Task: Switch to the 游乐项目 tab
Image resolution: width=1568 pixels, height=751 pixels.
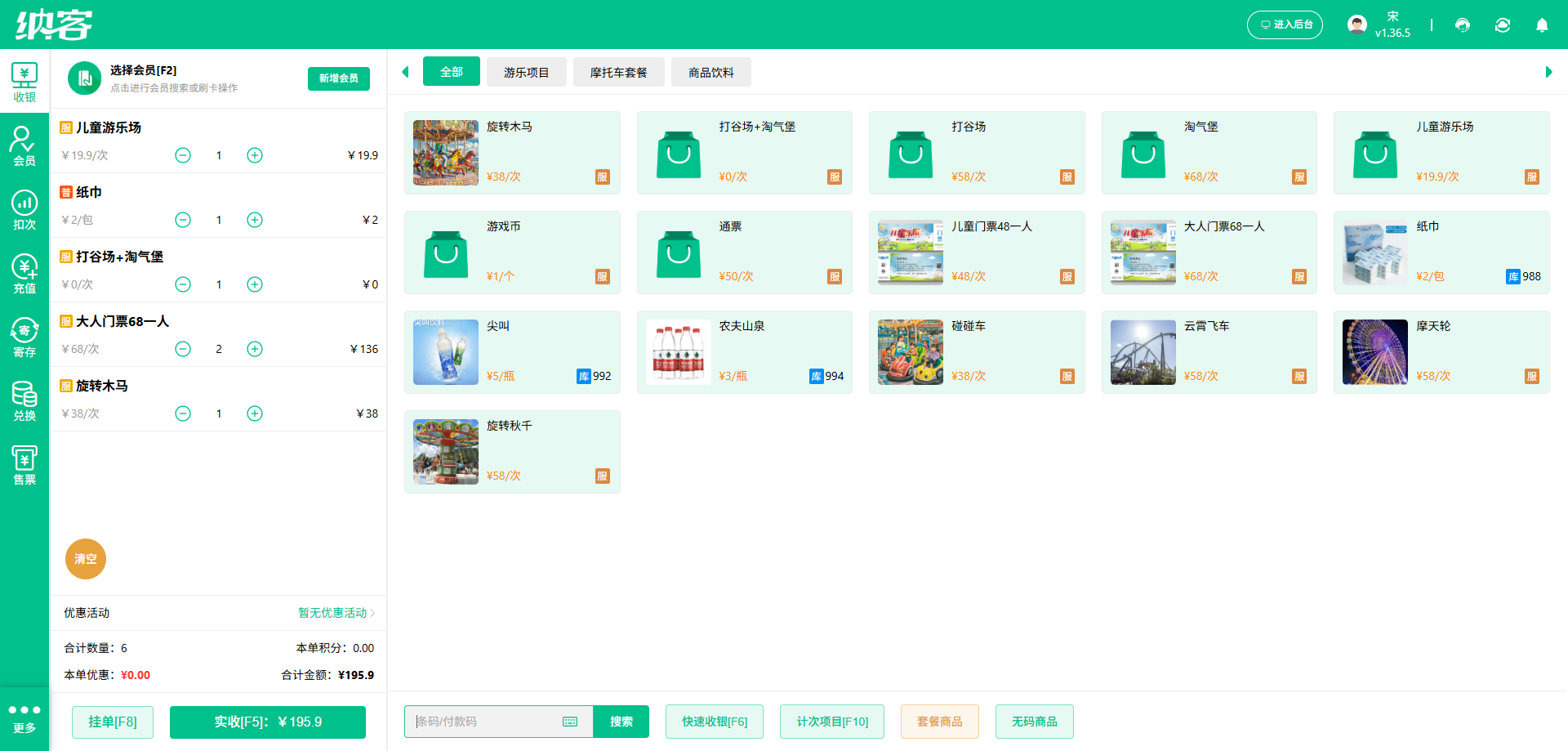Action: 526,72
